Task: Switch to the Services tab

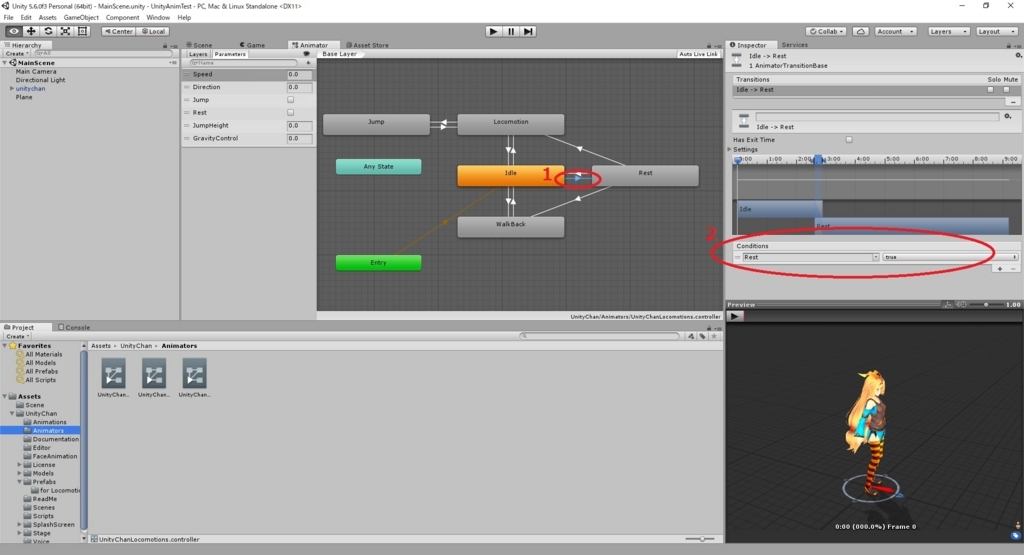Action: pos(794,45)
